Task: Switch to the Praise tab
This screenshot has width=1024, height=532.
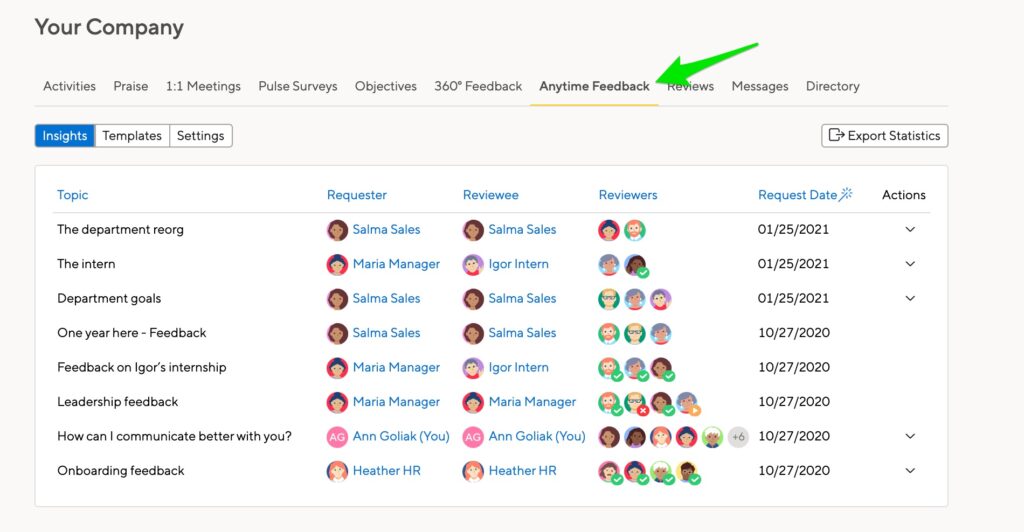Action: pos(131,86)
